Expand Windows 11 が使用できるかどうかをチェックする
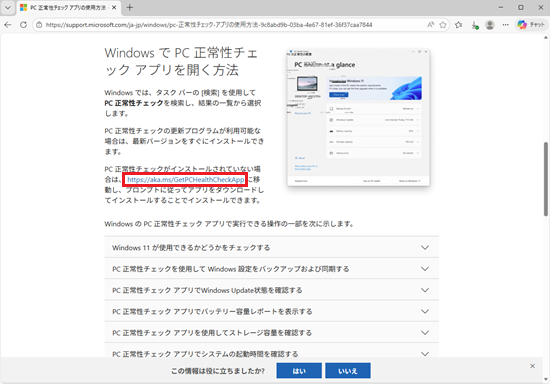550x384 pixels. (271, 248)
